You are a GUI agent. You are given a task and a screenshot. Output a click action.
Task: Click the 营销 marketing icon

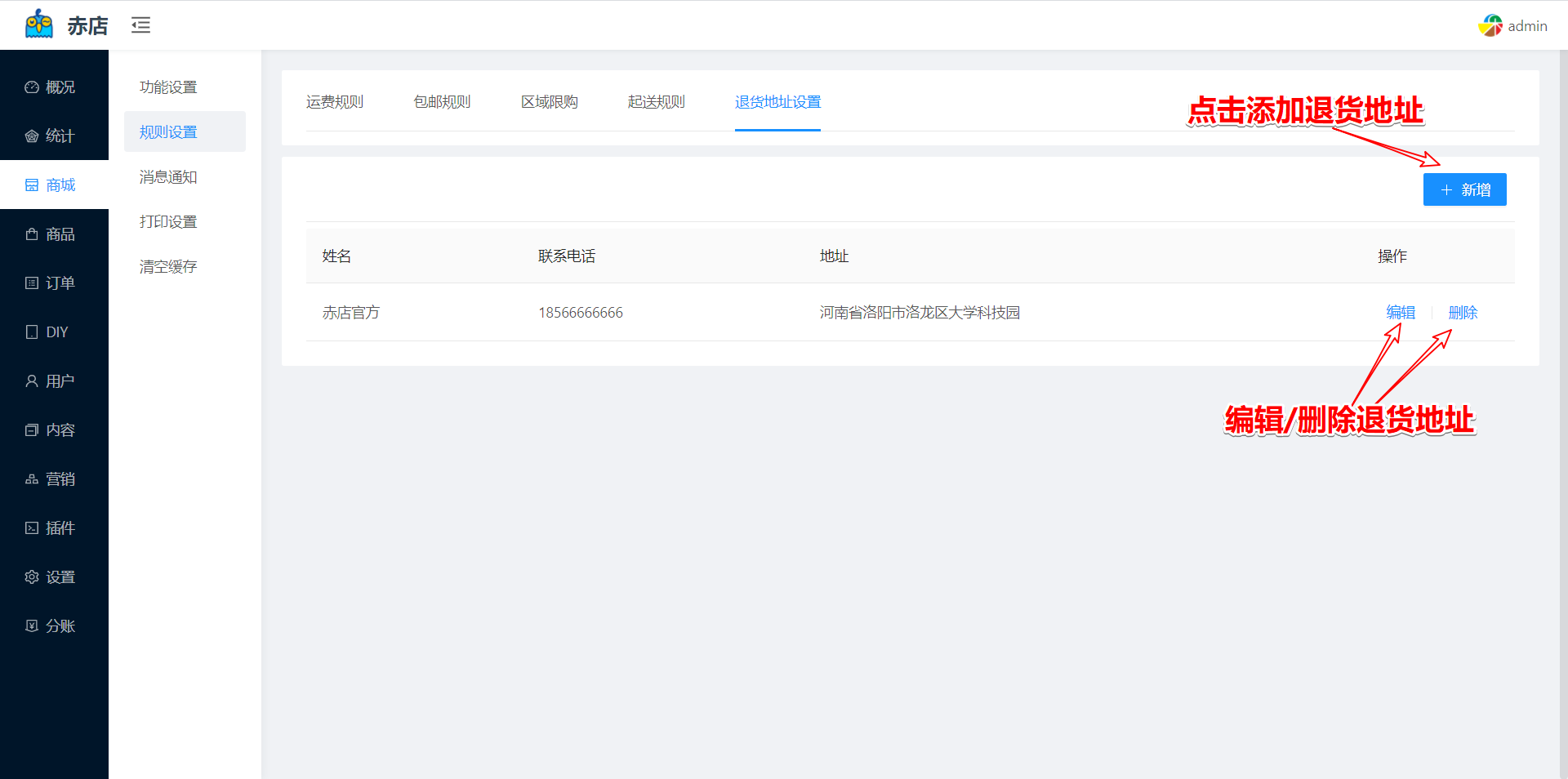click(x=32, y=479)
